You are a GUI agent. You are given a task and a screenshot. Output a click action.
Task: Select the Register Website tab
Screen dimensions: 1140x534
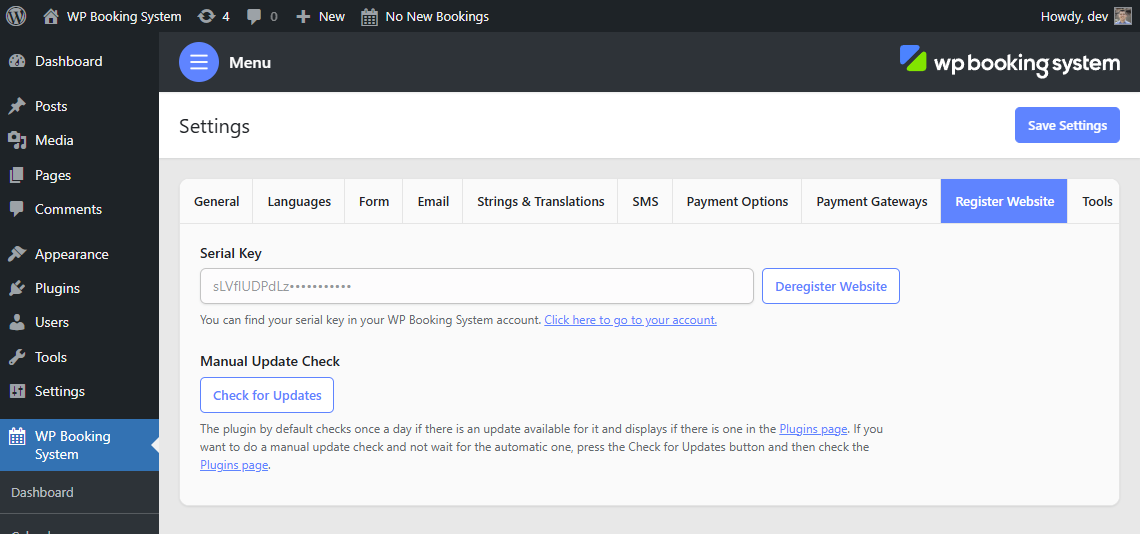pyautogui.click(x=1004, y=202)
